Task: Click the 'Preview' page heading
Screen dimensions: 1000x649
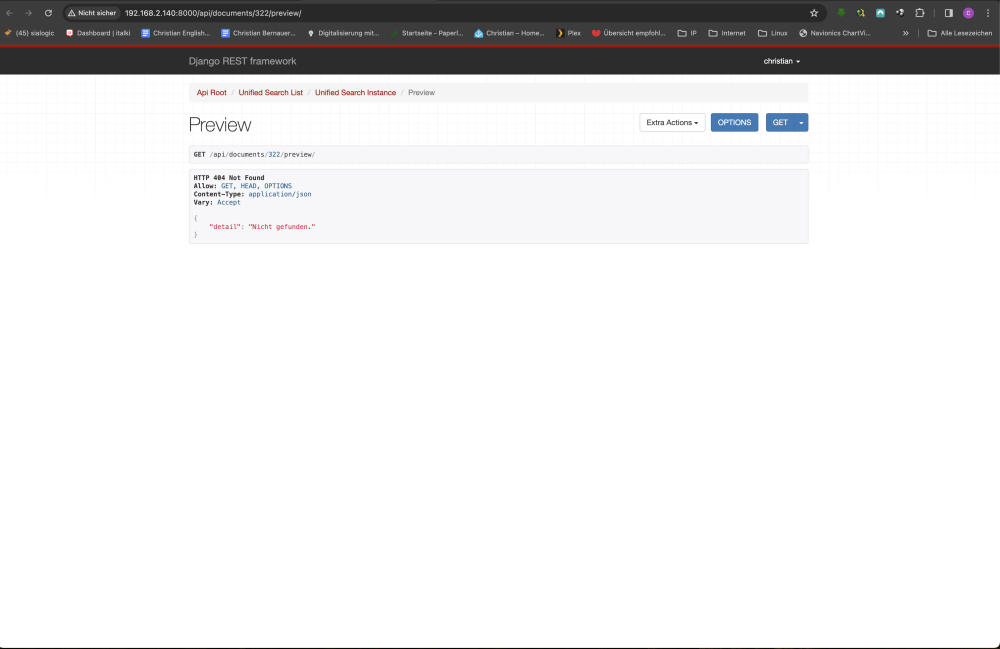Action: (x=220, y=125)
